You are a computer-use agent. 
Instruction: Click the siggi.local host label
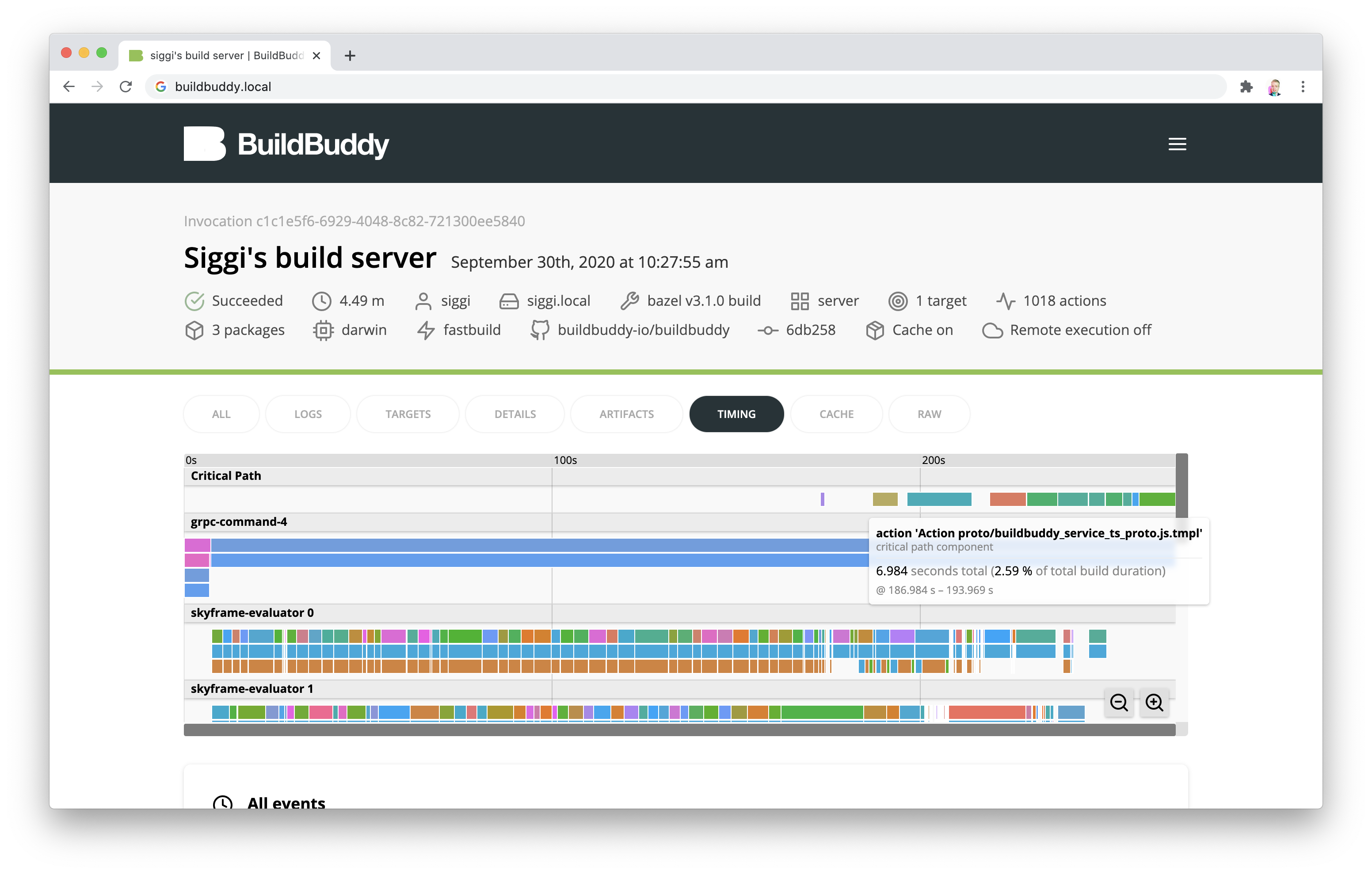pyautogui.click(x=558, y=301)
